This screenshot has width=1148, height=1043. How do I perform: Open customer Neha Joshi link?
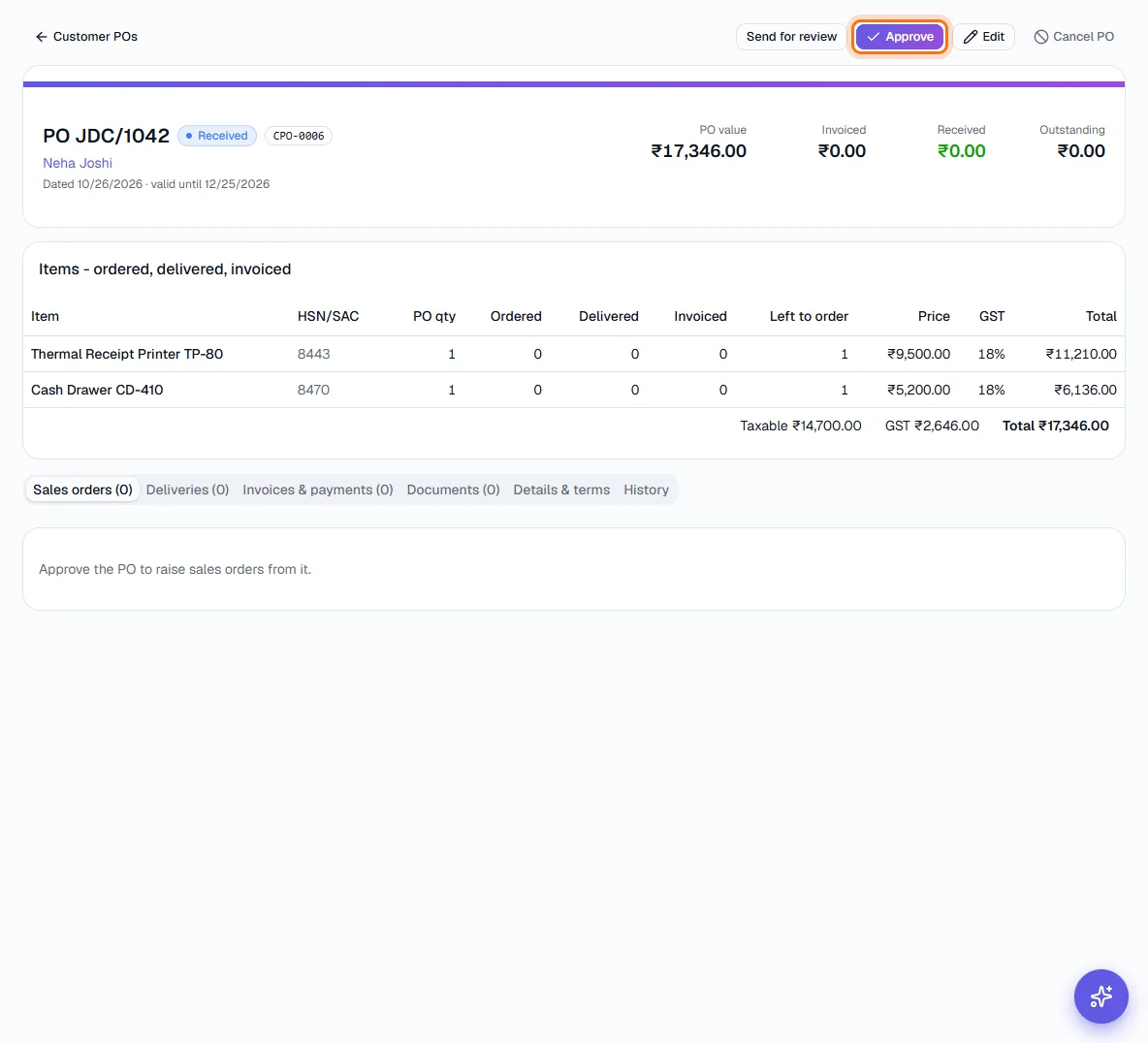coord(78,163)
